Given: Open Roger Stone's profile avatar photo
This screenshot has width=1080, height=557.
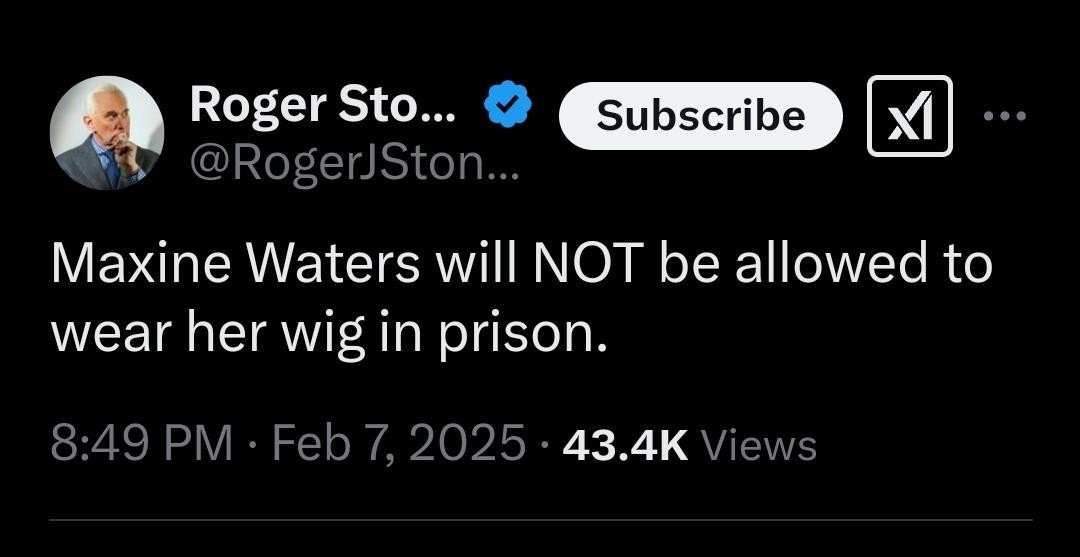Looking at the screenshot, I should 107,133.
